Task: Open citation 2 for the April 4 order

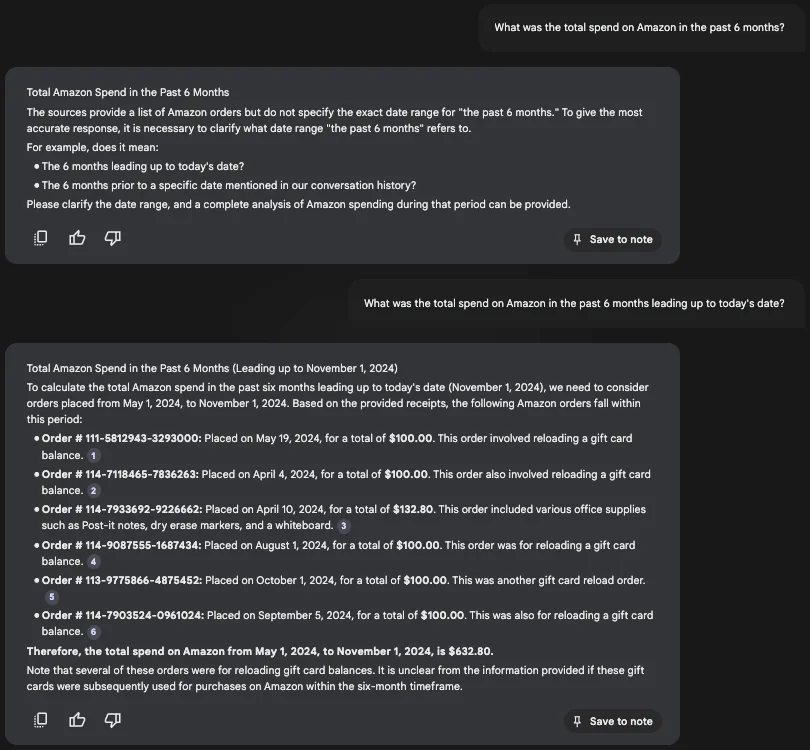Action: coord(94,491)
